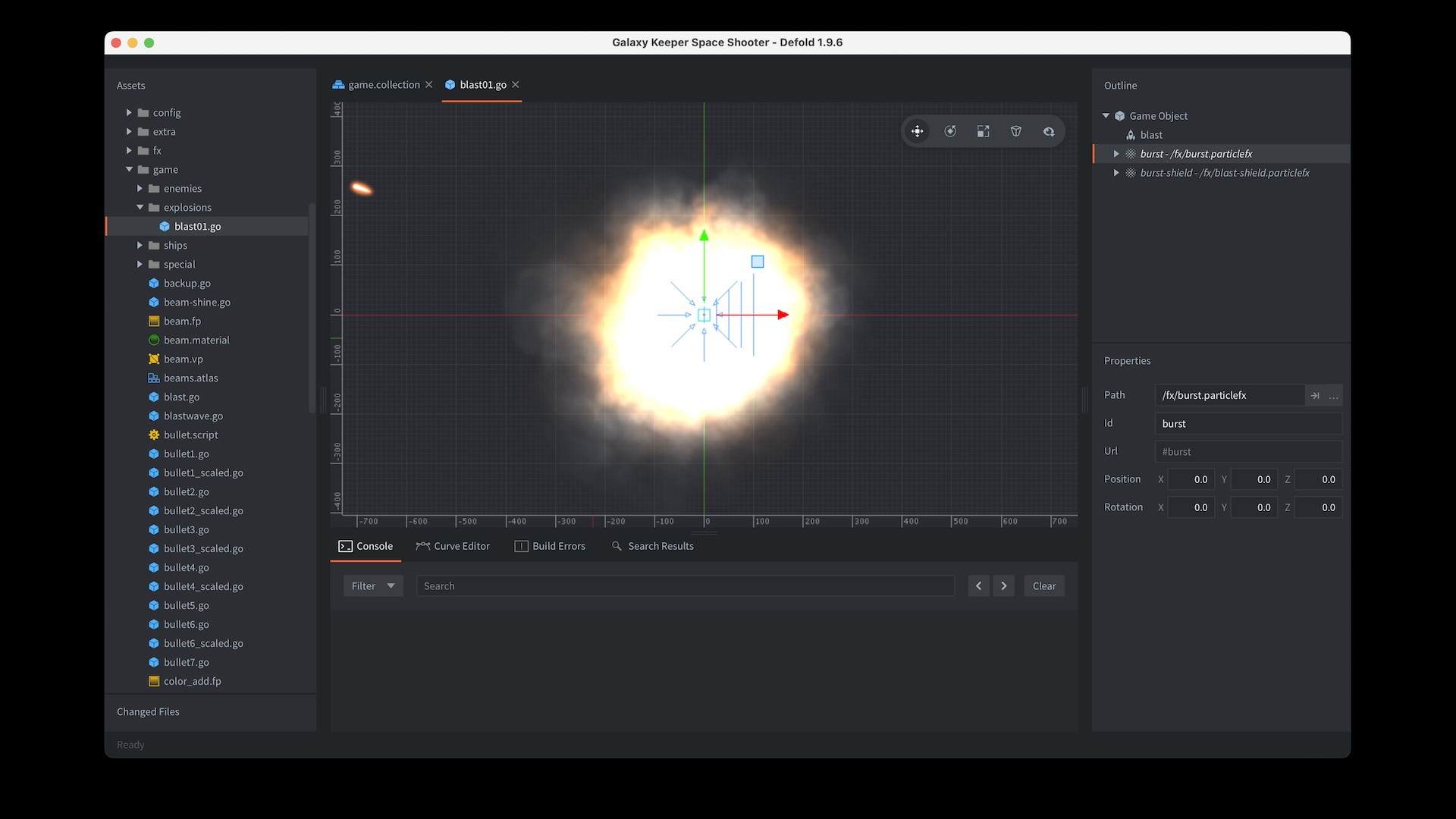The width and height of the screenshot is (1456, 819).
Task: Open visibility filters eye icon
Action: click(x=1049, y=131)
